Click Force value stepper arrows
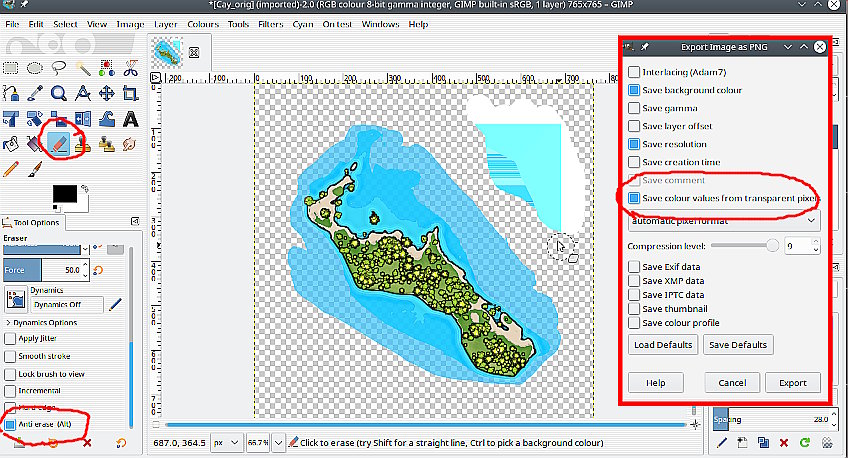Image resolution: width=848 pixels, height=458 pixels. pyautogui.click(x=85, y=270)
